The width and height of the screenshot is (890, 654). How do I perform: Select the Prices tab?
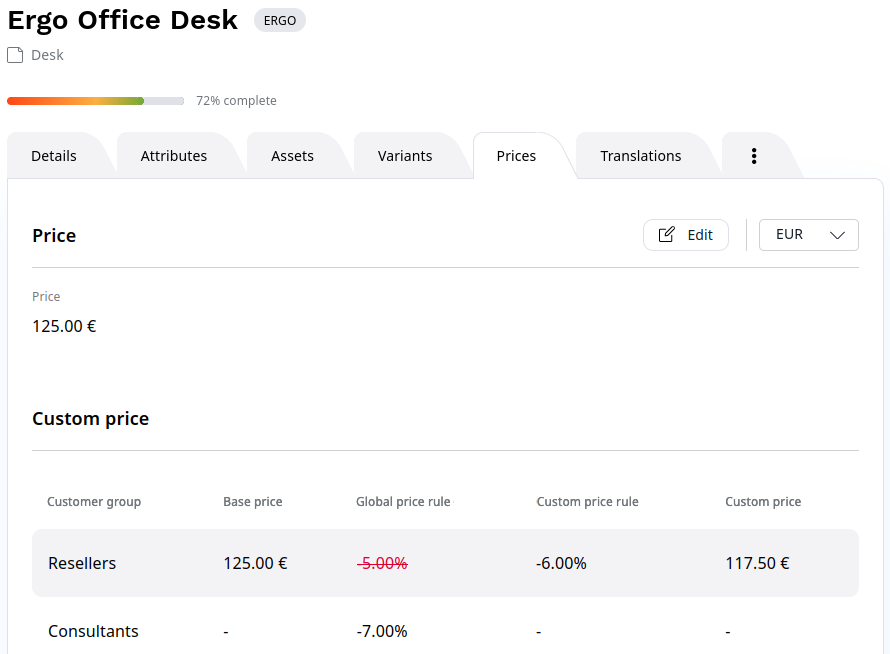coord(516,156)
